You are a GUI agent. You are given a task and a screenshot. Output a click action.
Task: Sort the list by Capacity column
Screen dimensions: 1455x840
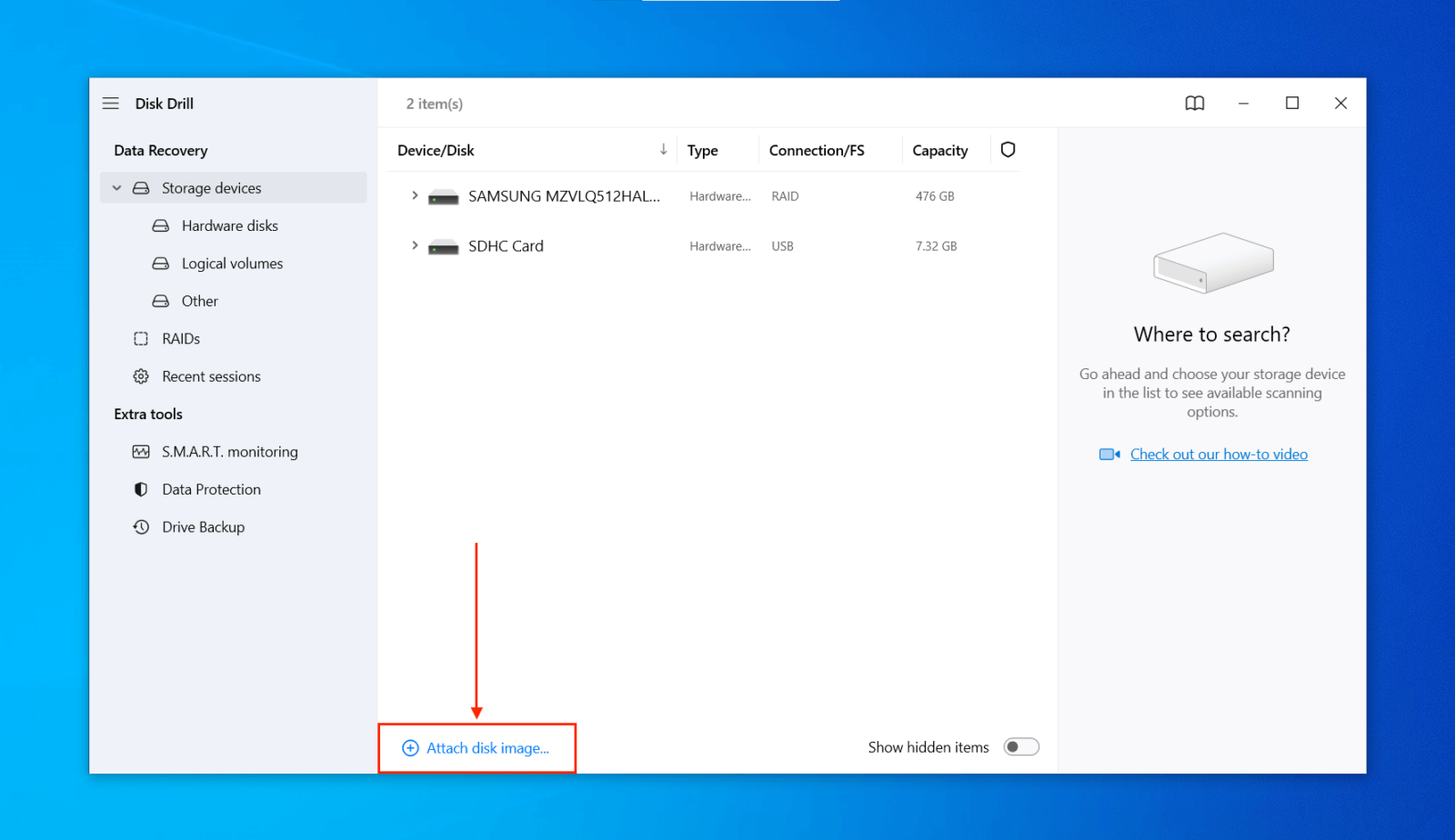(939, 149)
